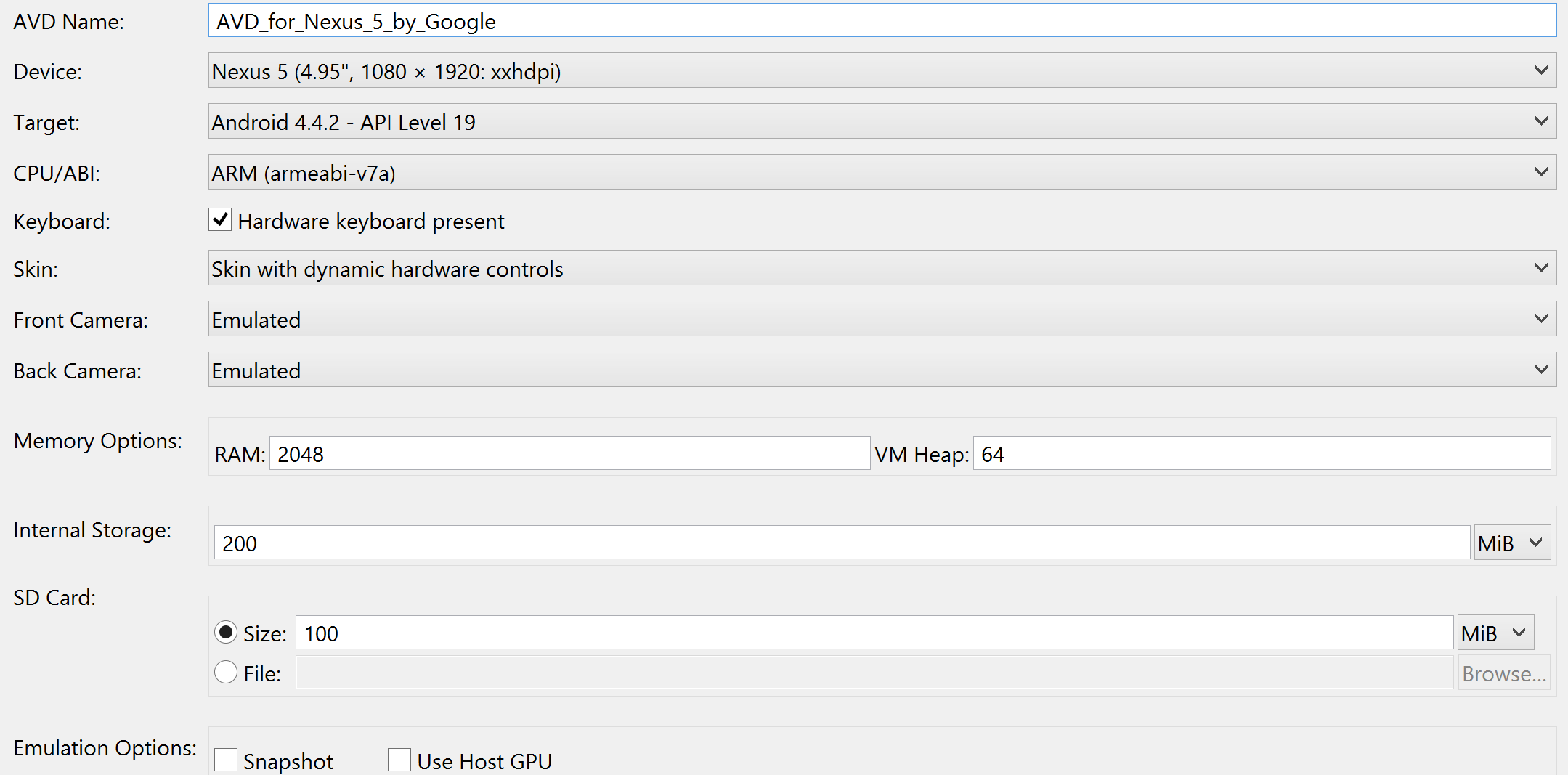The image size is (1568, 775).
Task: Click the "Emulation Options:" label
Action: click(105, 748)
